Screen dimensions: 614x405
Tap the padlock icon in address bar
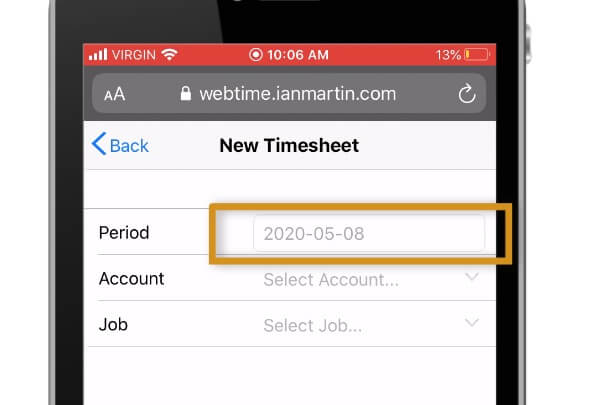(x=184, y=94)
